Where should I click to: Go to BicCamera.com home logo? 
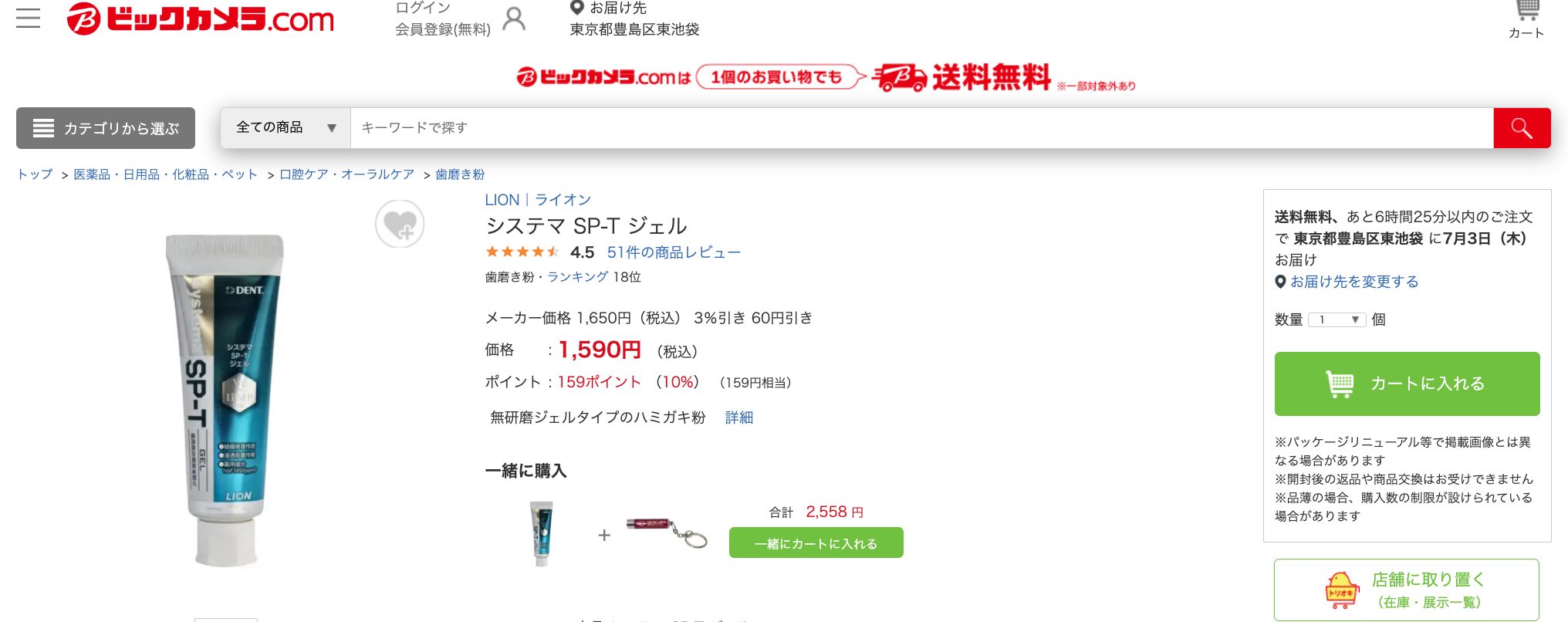(x=201, y=19)
